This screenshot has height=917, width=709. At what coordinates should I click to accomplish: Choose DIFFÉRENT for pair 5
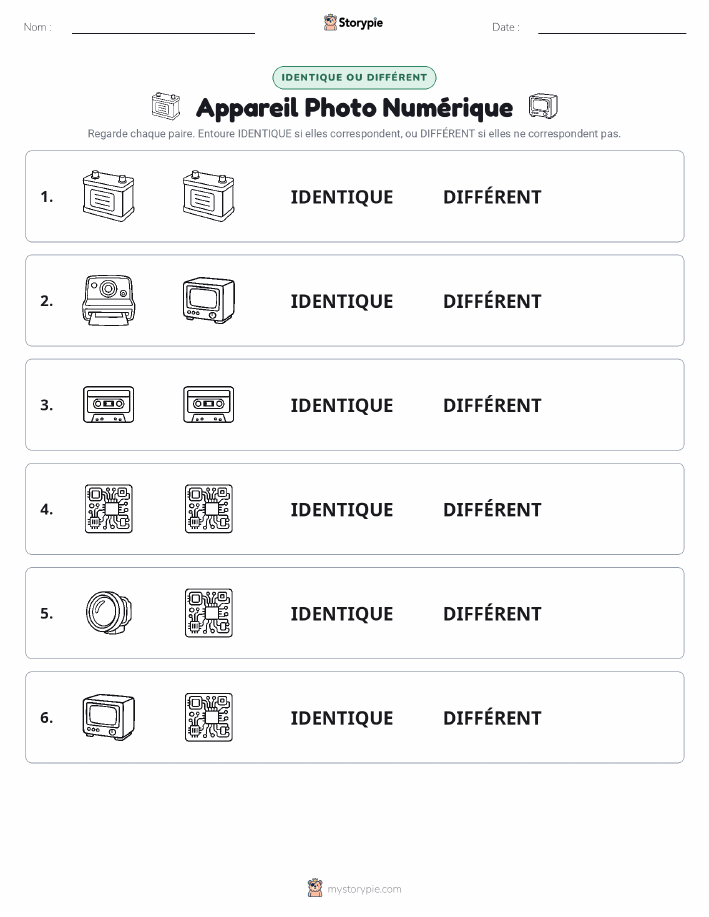(492, 613)
